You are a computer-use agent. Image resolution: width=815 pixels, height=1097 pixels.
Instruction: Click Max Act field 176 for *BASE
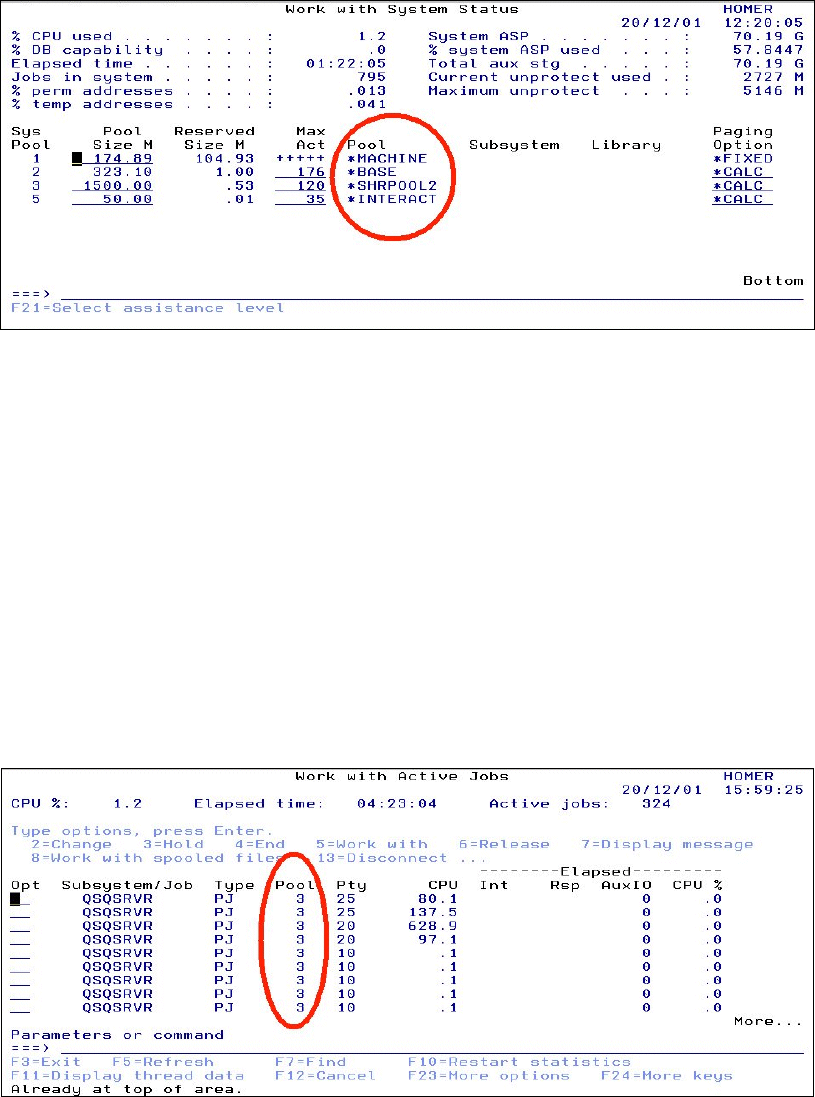(x=301, y=172)
